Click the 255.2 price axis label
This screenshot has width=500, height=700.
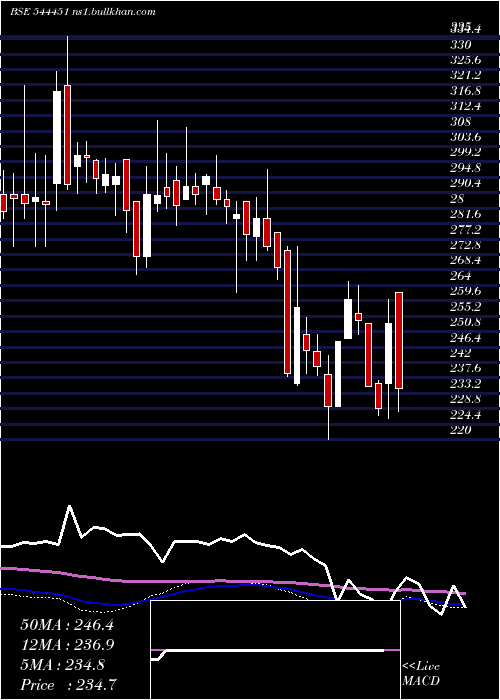point(465,306)
